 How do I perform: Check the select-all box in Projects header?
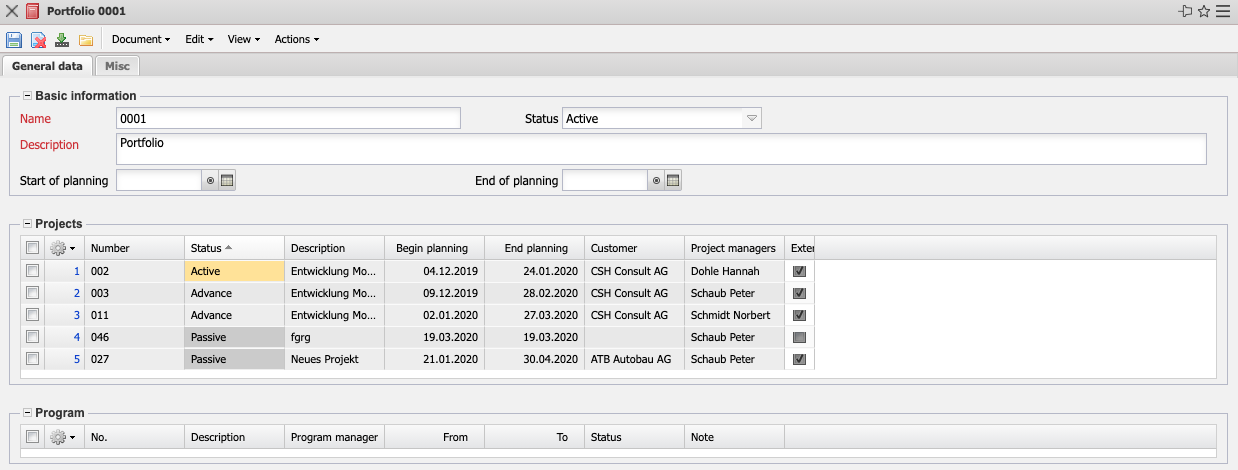[32, 248]
